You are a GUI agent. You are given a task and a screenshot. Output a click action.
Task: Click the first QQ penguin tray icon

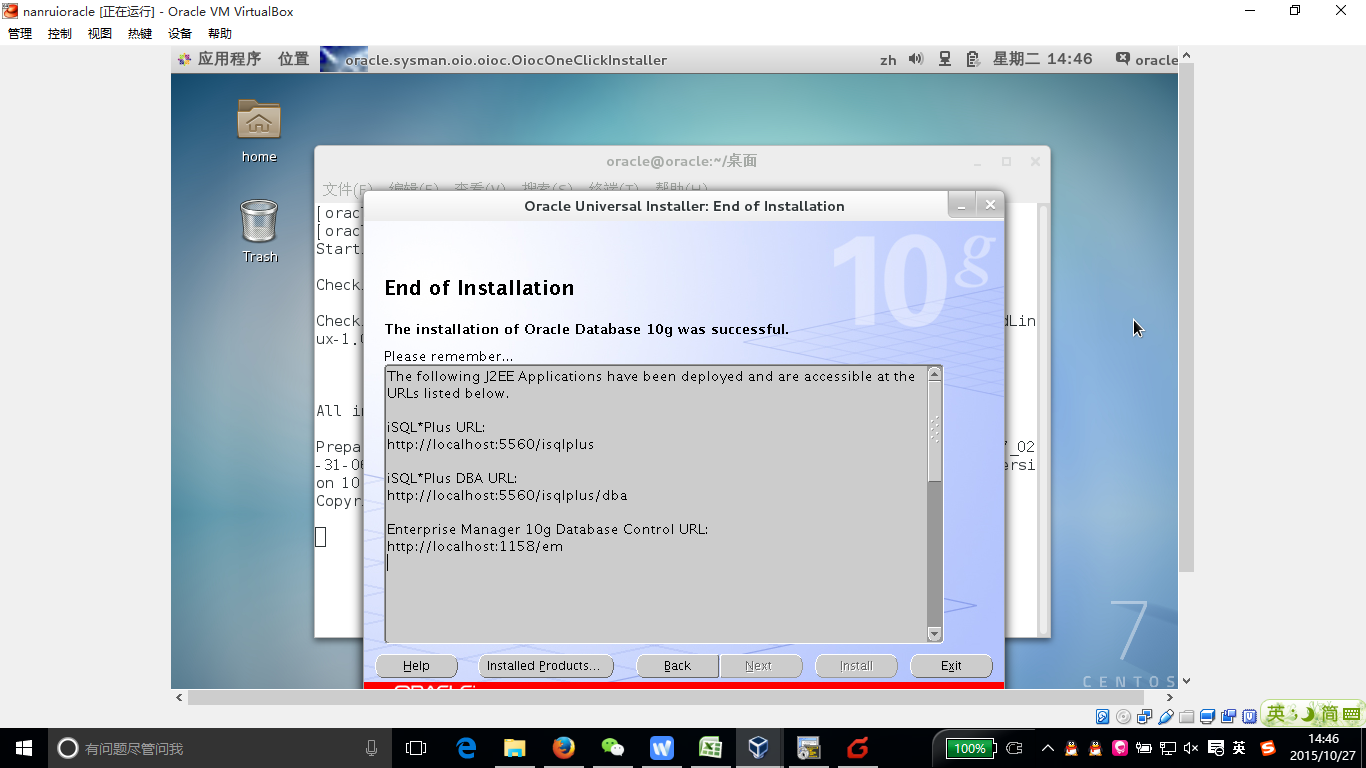tap(1071, 748)
